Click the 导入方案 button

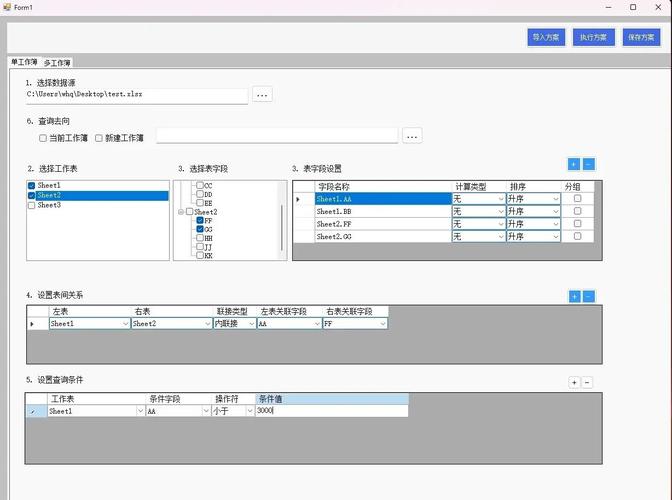click(546, 37)
